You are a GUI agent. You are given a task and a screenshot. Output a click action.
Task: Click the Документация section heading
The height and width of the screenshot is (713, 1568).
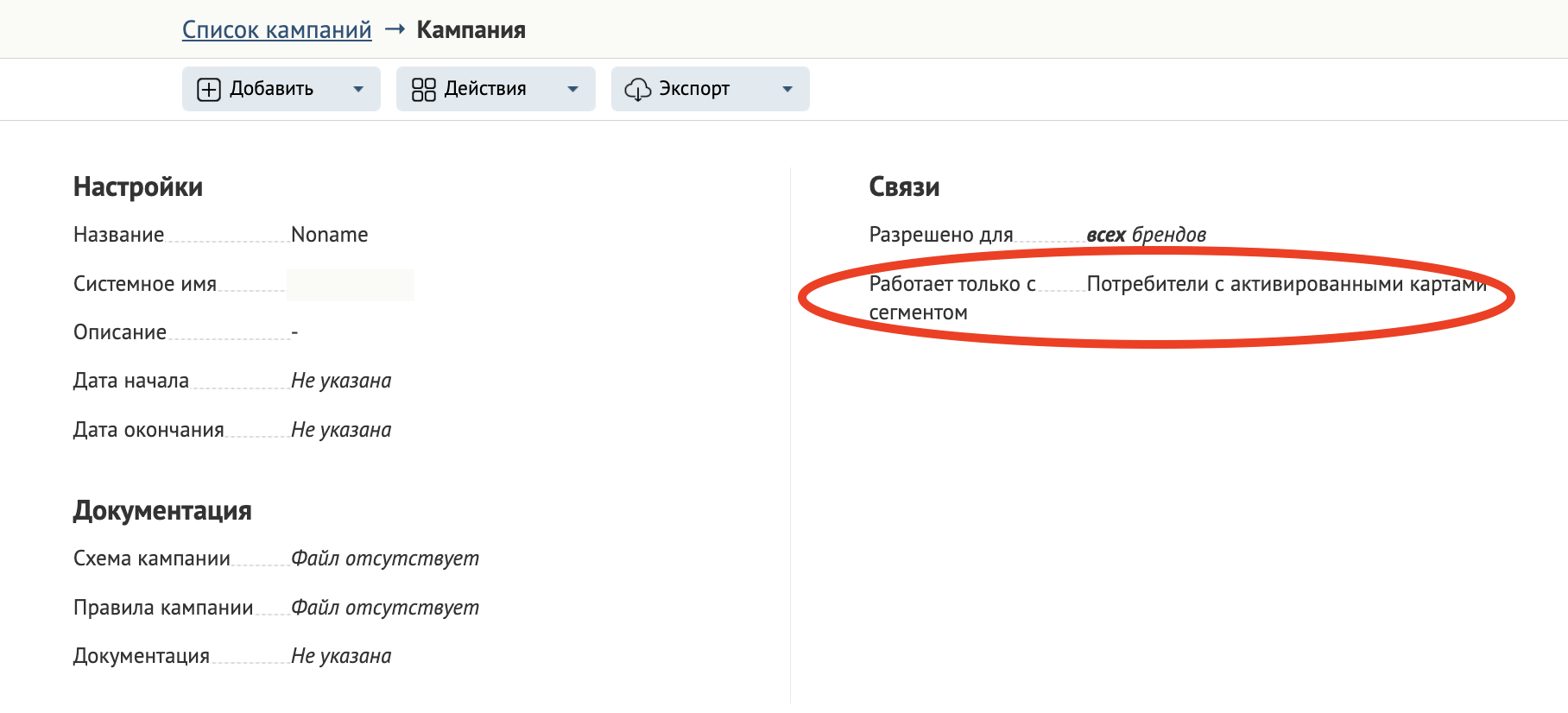pos(162,510)
